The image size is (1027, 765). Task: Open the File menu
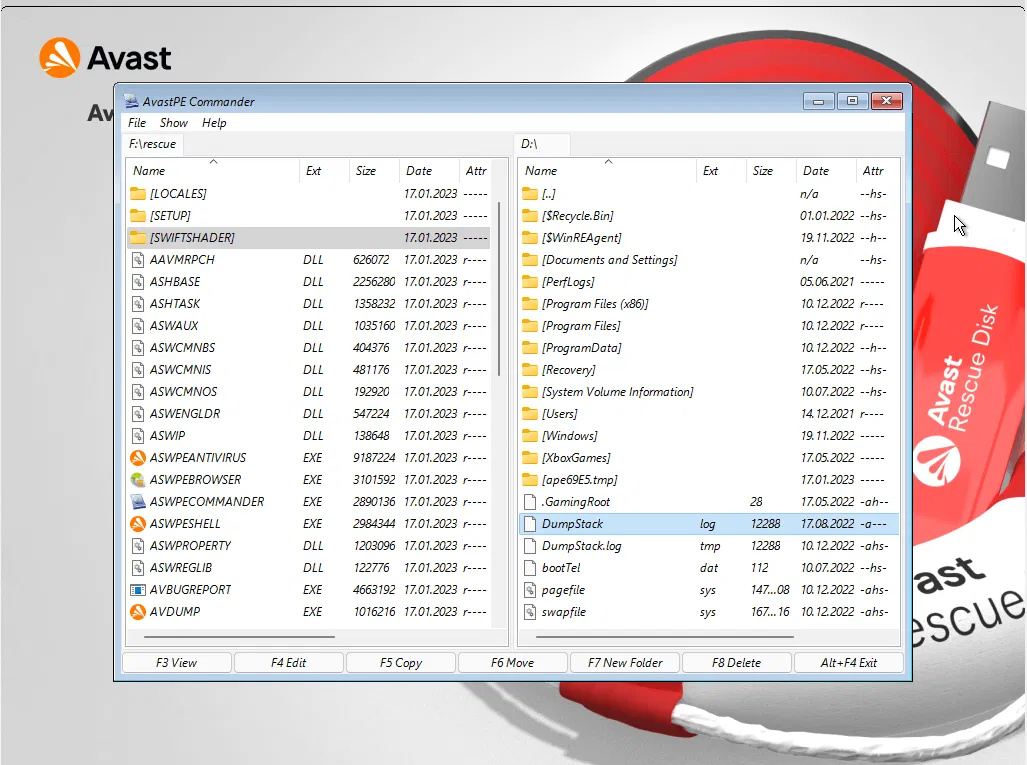pos(137,123)
